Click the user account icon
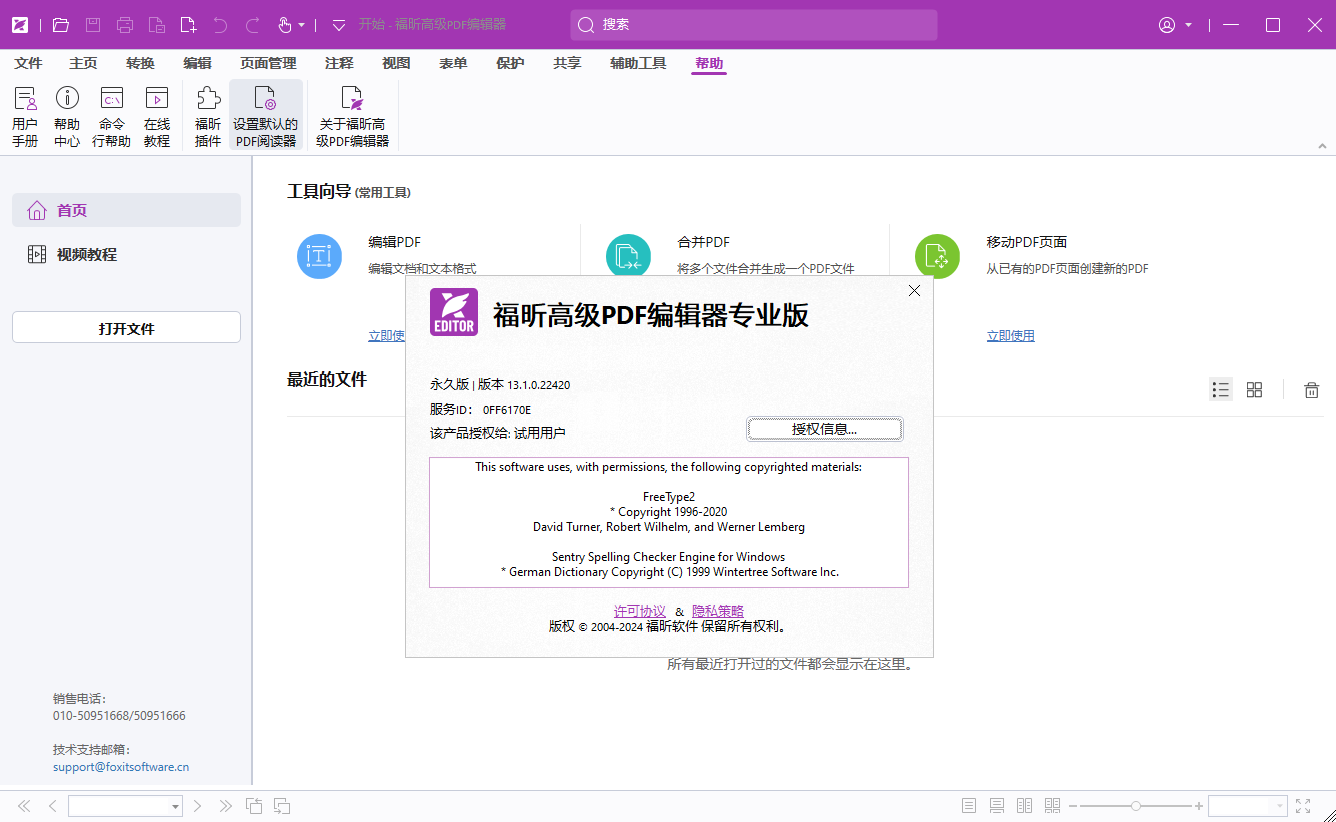Screen dimensions: 1336x822 click(x=1167, y=25)
